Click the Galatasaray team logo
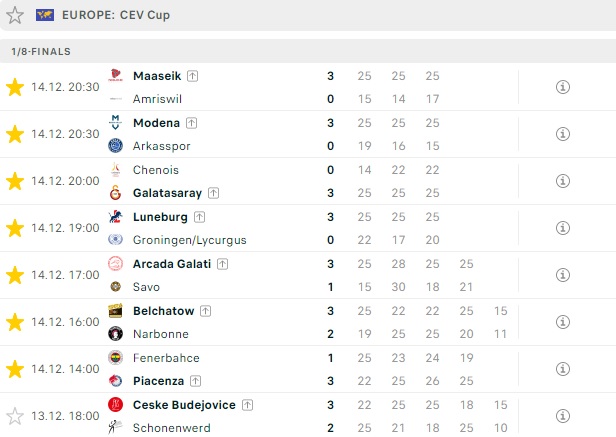 pyautogui.click(x=116, y=193)
